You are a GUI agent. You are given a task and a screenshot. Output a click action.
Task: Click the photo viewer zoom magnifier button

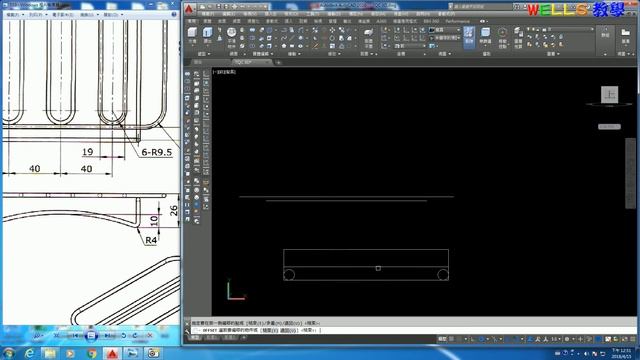click(38, 336)
